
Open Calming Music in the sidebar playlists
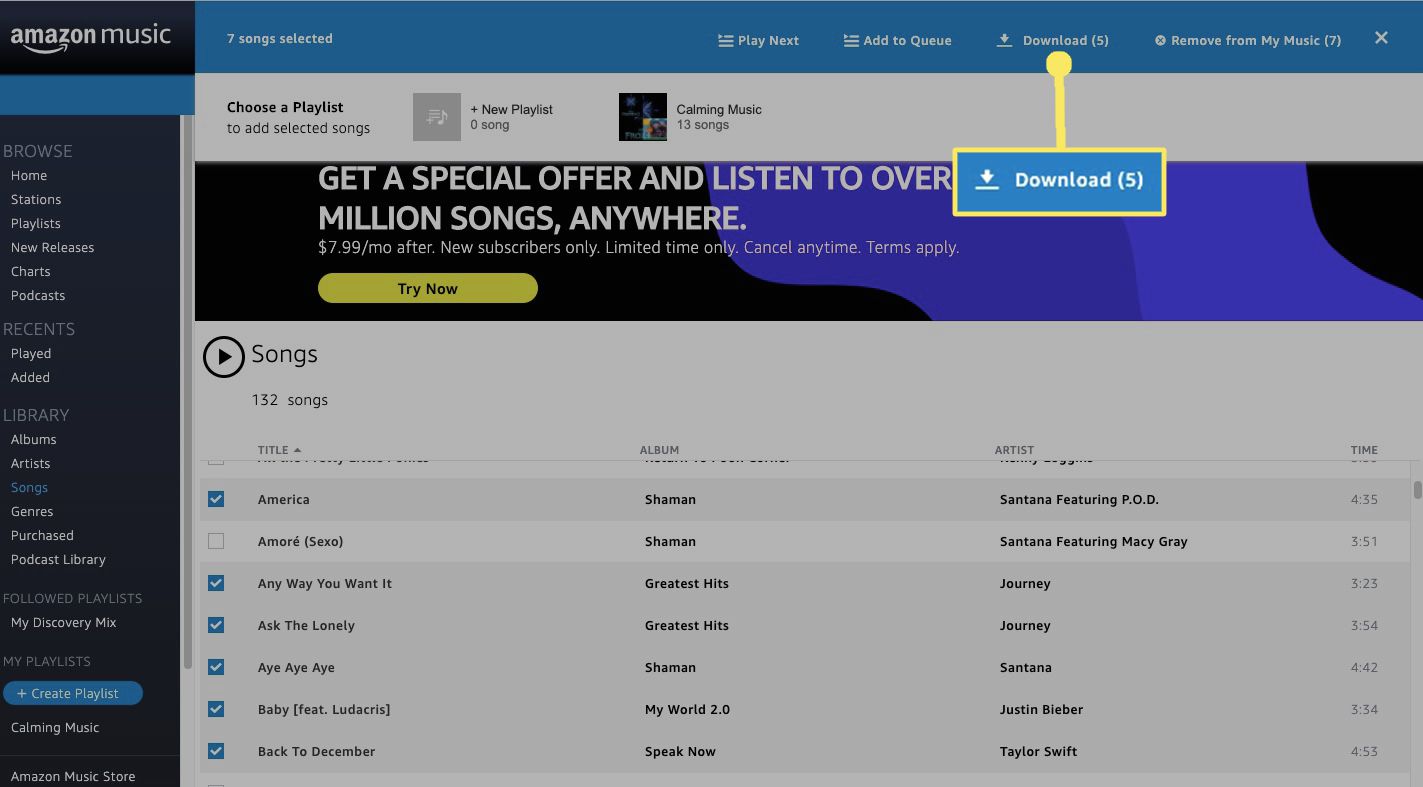pyautogui.click(x=55, y=728)
